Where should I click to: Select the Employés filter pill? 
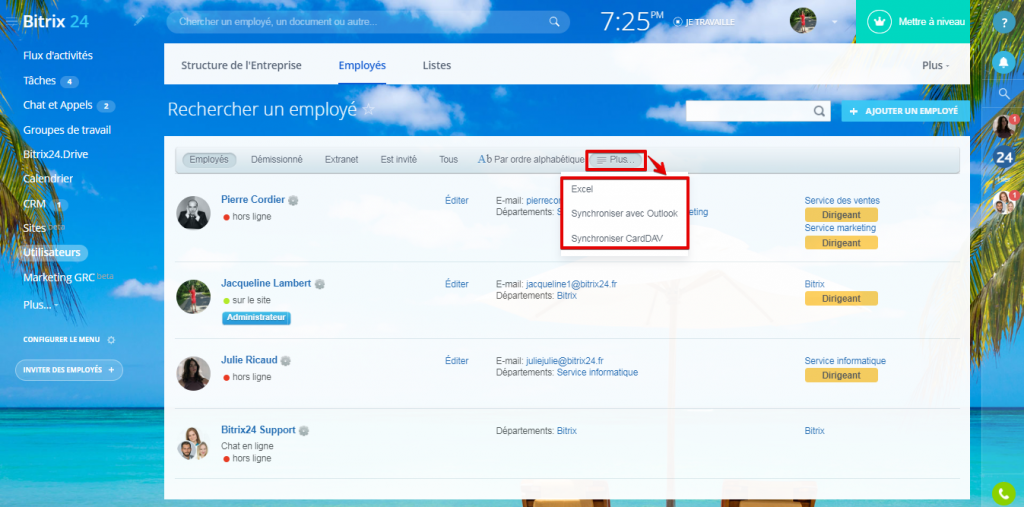(x=209, y=159)
